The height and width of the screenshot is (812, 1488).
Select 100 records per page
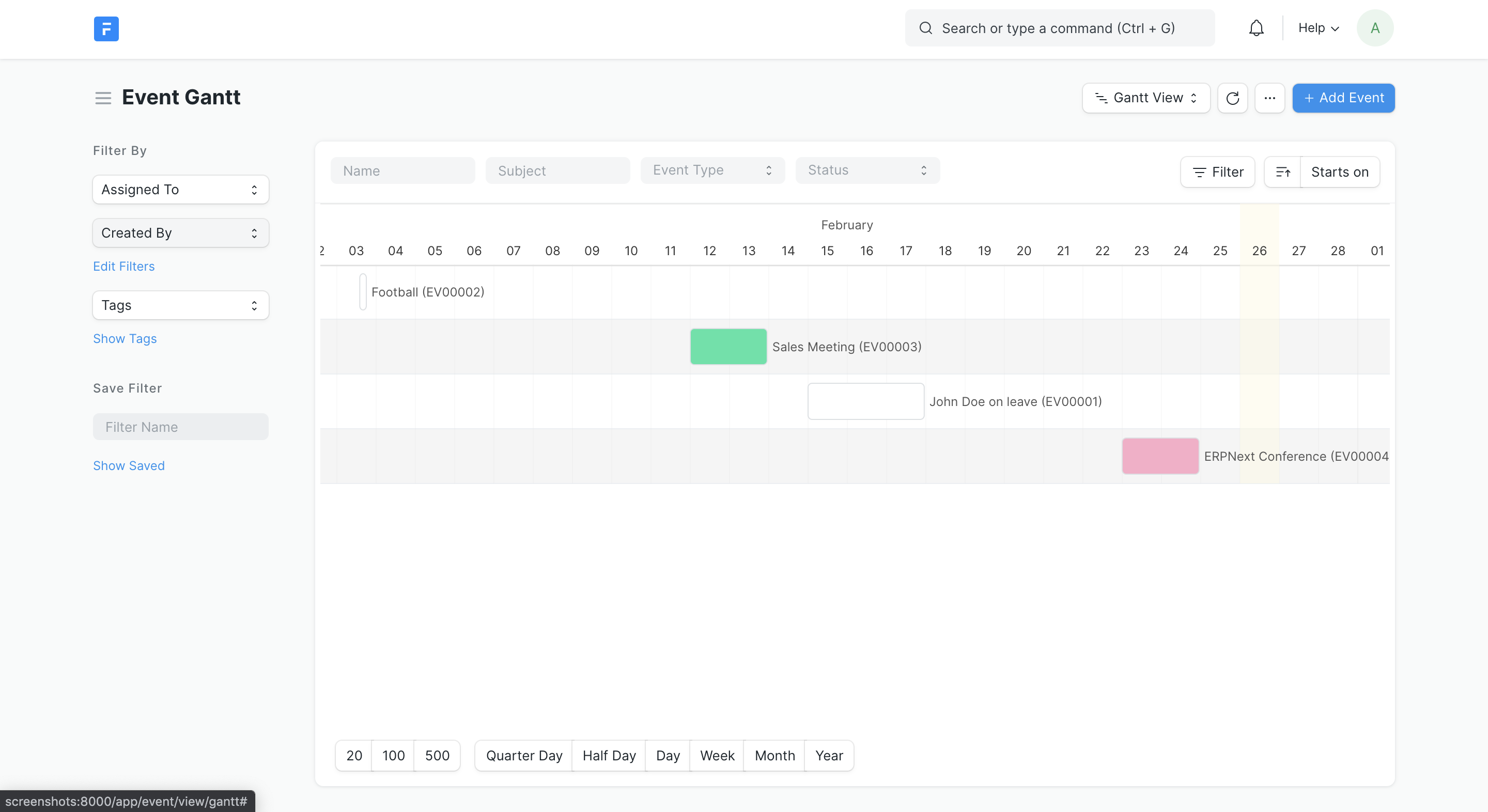[x=393, y=755]
